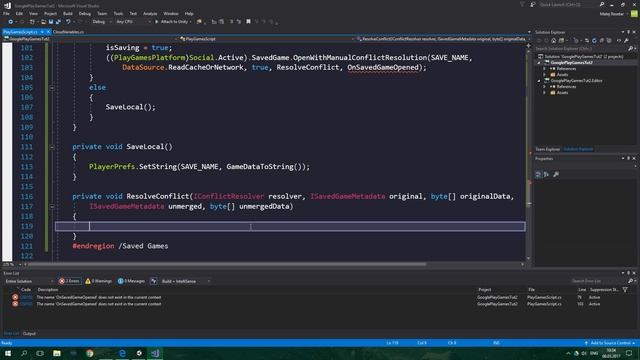Click the Refresh icon in Solution Explorer
640x360 pixels.
tap(594, 40)
